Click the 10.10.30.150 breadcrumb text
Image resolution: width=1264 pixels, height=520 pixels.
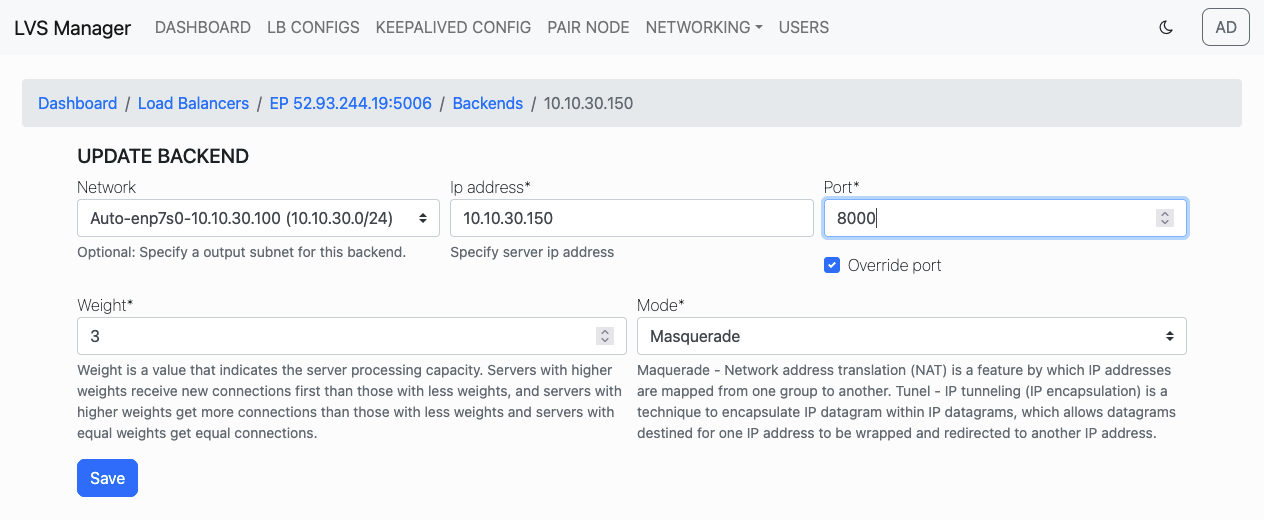tap(588, 103)
